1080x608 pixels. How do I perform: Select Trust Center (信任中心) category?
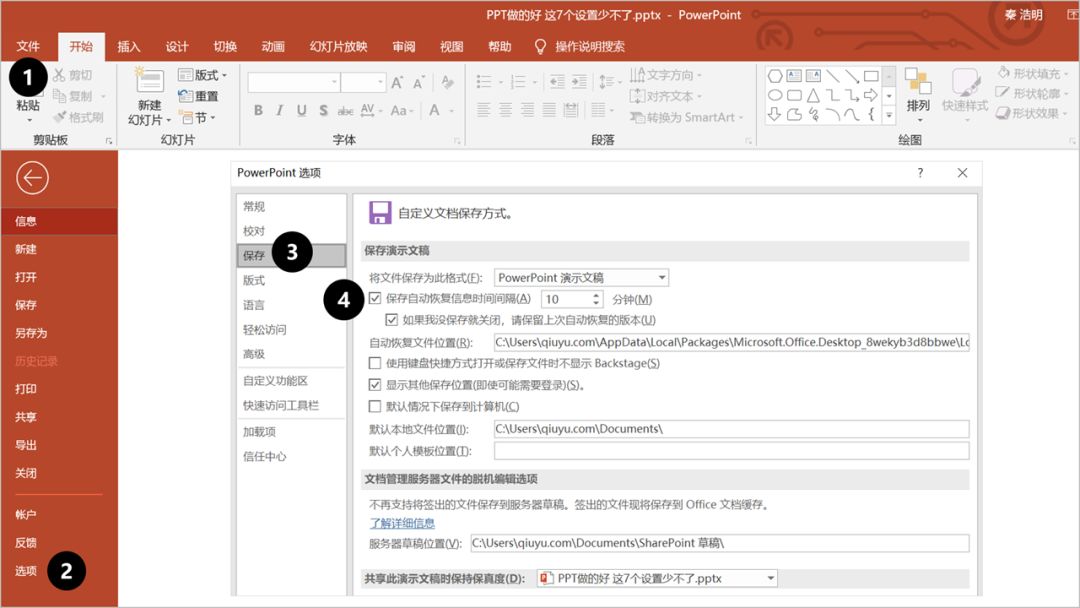(x=264, y=456)
